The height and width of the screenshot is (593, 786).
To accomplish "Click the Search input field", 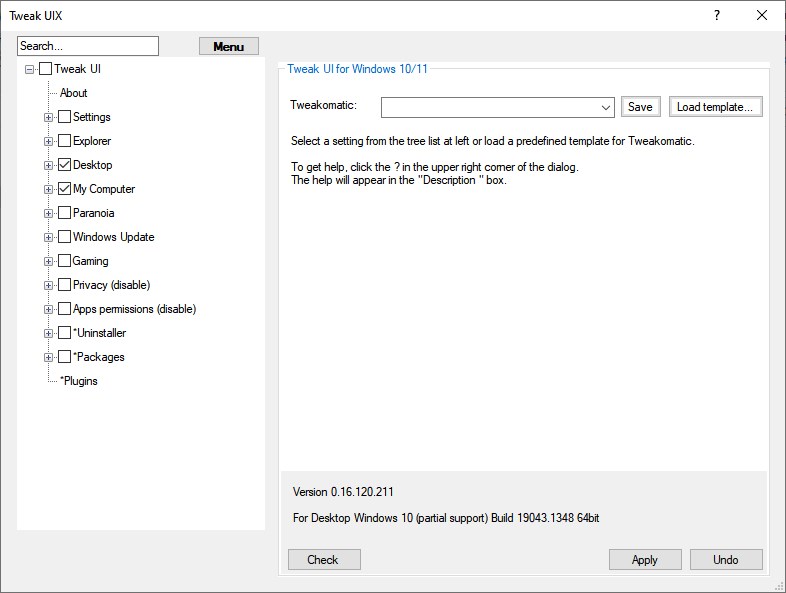I will (88, 46).
